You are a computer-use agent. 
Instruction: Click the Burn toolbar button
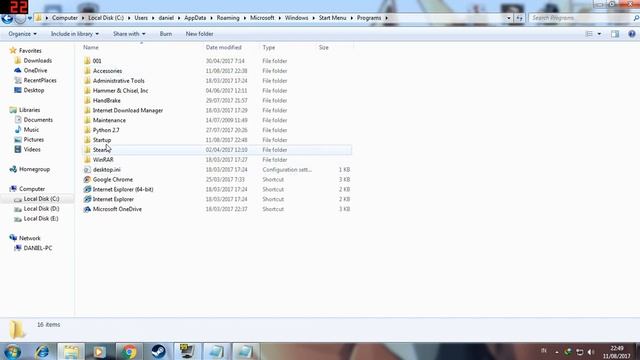point(166,34)
